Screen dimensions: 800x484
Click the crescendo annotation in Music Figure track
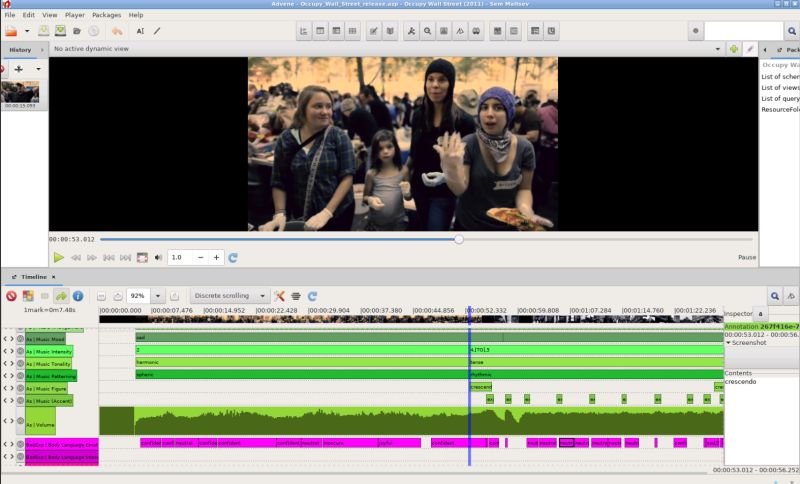(x=481, y=387)
